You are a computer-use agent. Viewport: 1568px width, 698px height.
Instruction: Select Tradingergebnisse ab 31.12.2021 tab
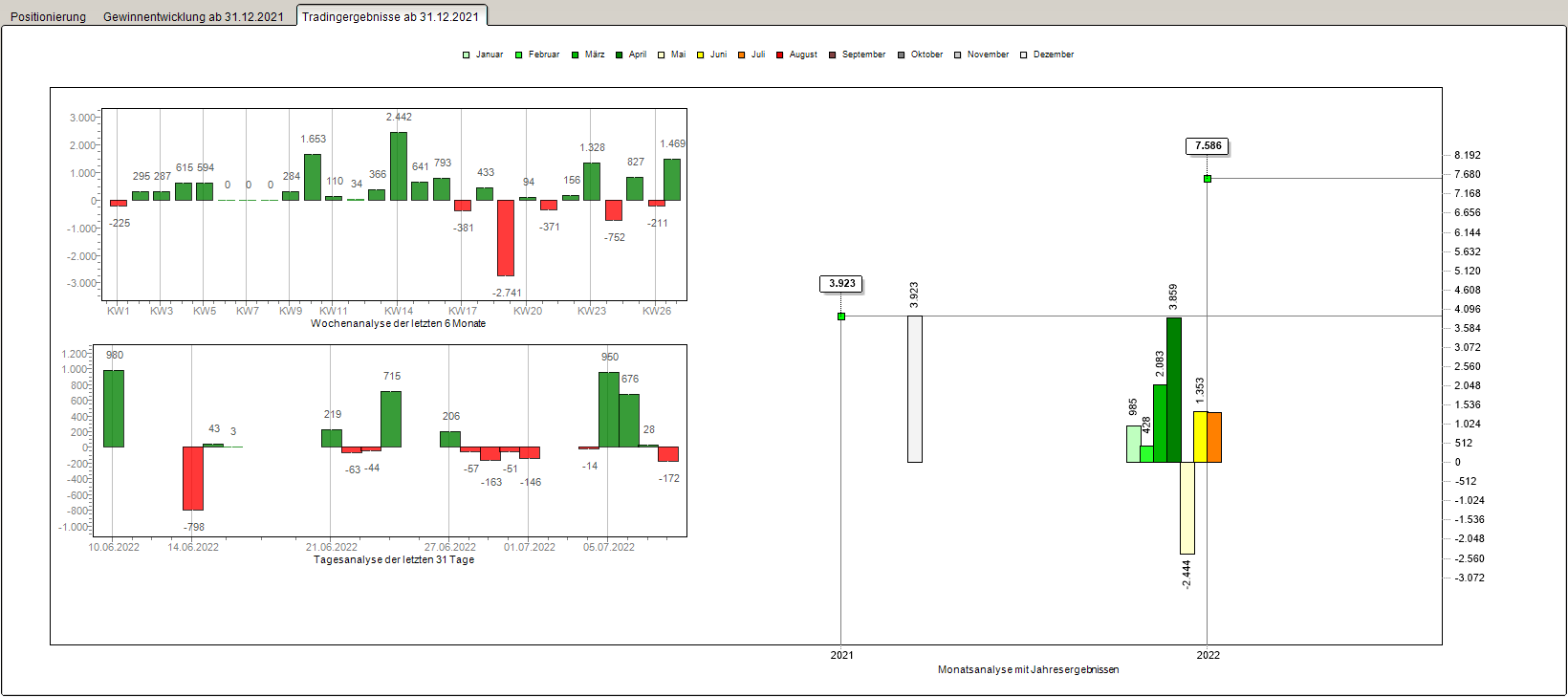pyautogui.click(x=391, y=16)
